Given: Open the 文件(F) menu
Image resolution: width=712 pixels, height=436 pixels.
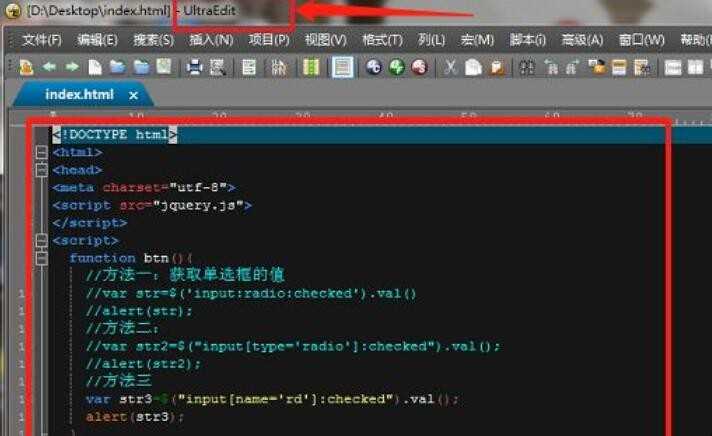Looking at the screenshot, I should click(x=42, y=40).
